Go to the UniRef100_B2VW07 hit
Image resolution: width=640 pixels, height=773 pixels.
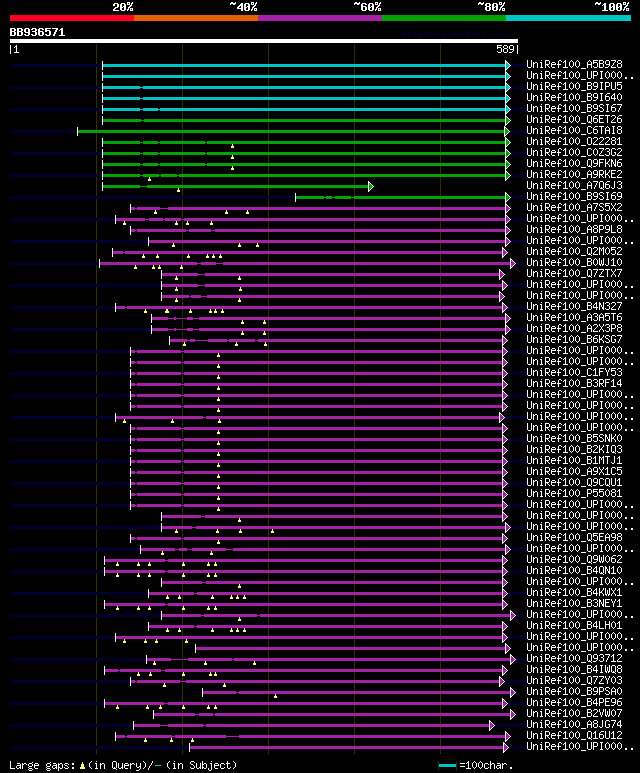[574, 713]
